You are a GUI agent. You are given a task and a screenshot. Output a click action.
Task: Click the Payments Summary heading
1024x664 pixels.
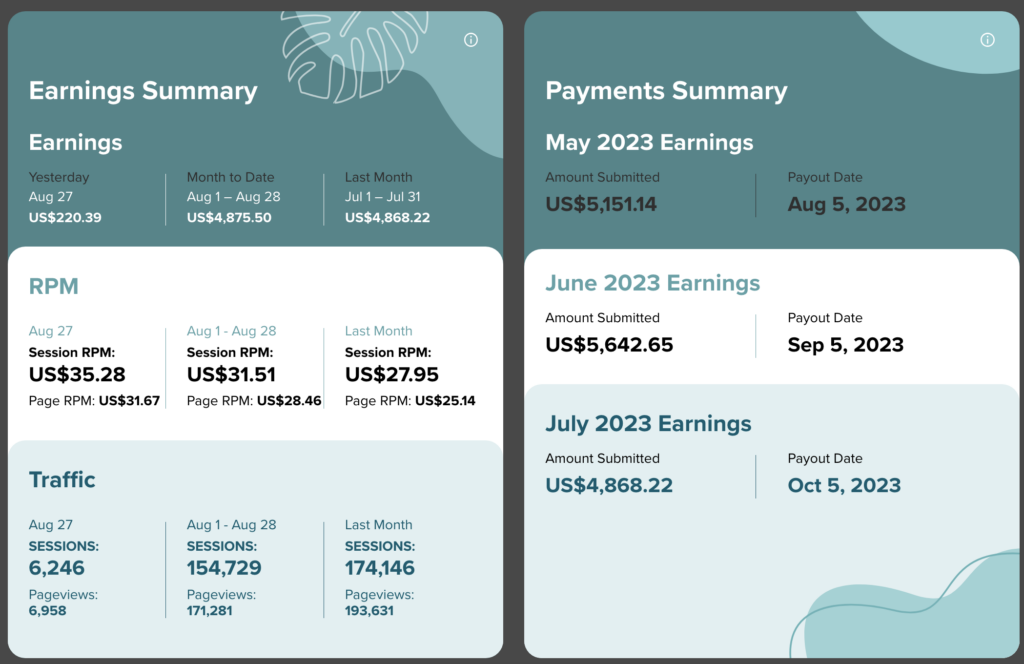click(x=666, y=91)
